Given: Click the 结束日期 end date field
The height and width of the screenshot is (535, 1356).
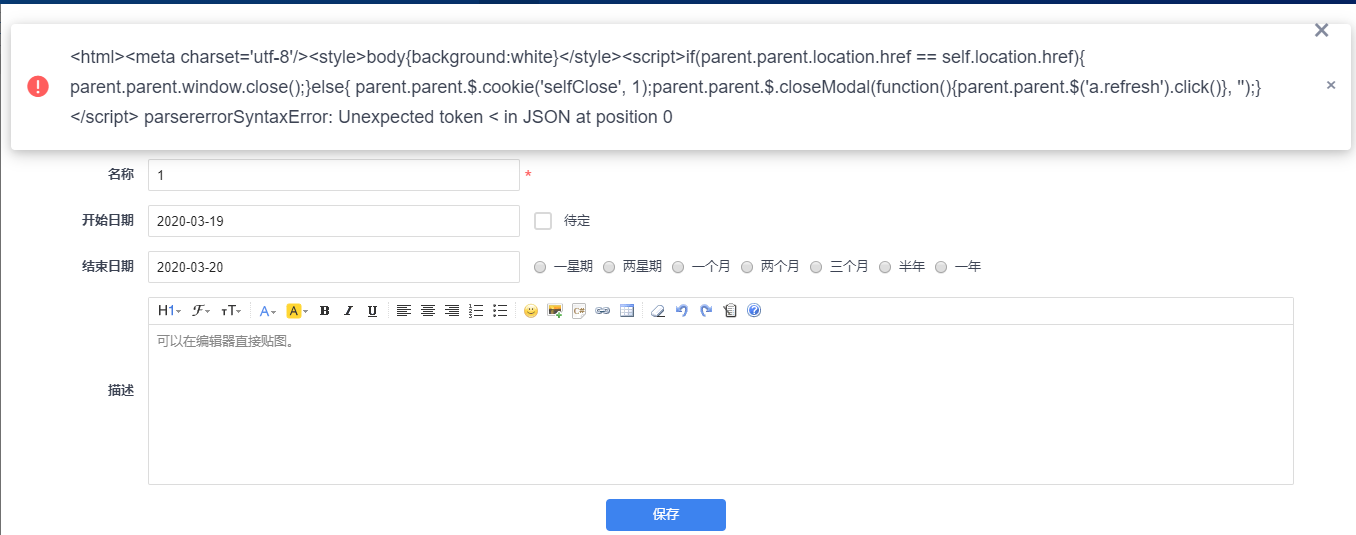Looking at the screenshot, I should (334, 267).
